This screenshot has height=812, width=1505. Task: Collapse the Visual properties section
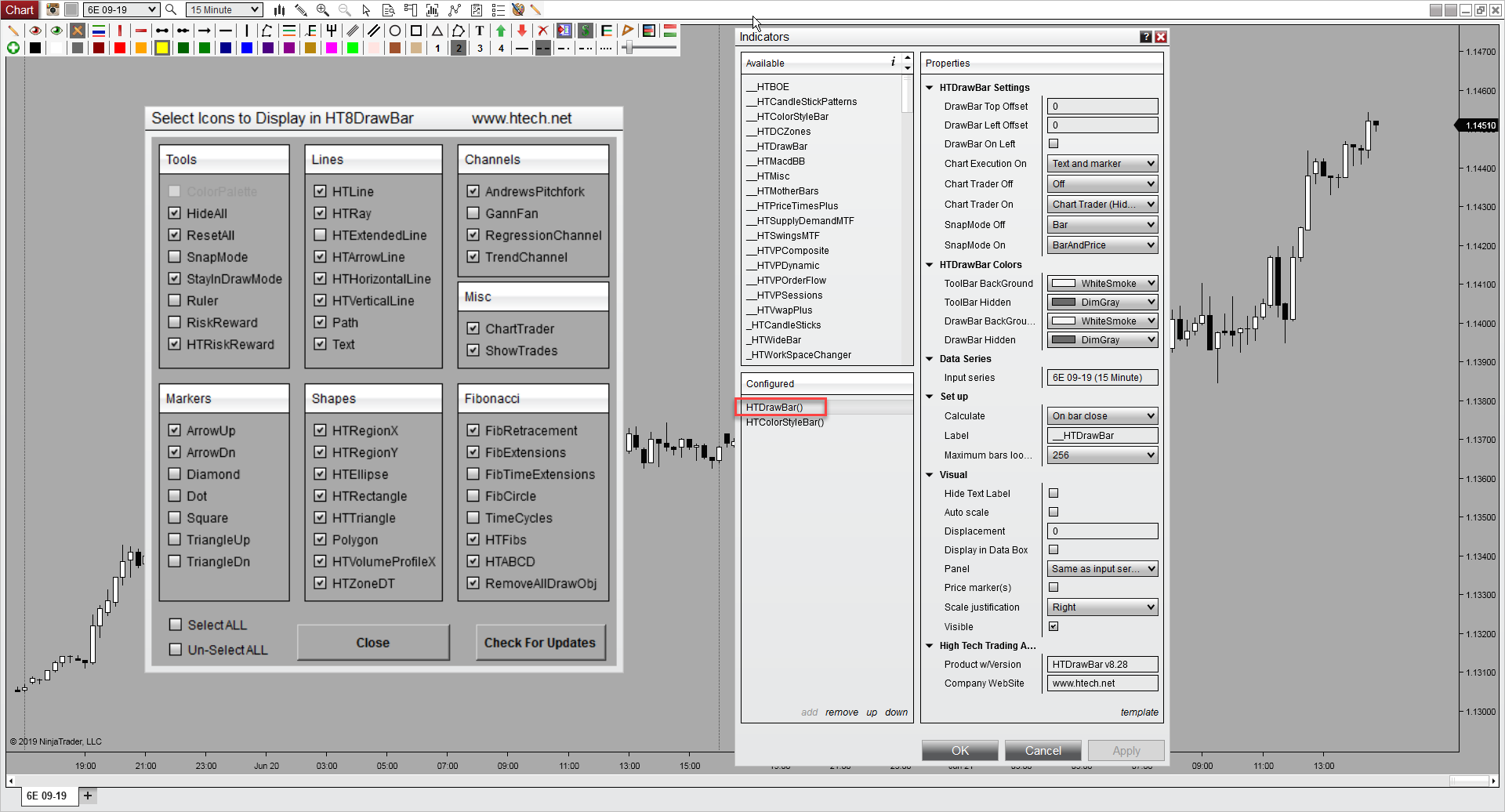tap(930, 475)
